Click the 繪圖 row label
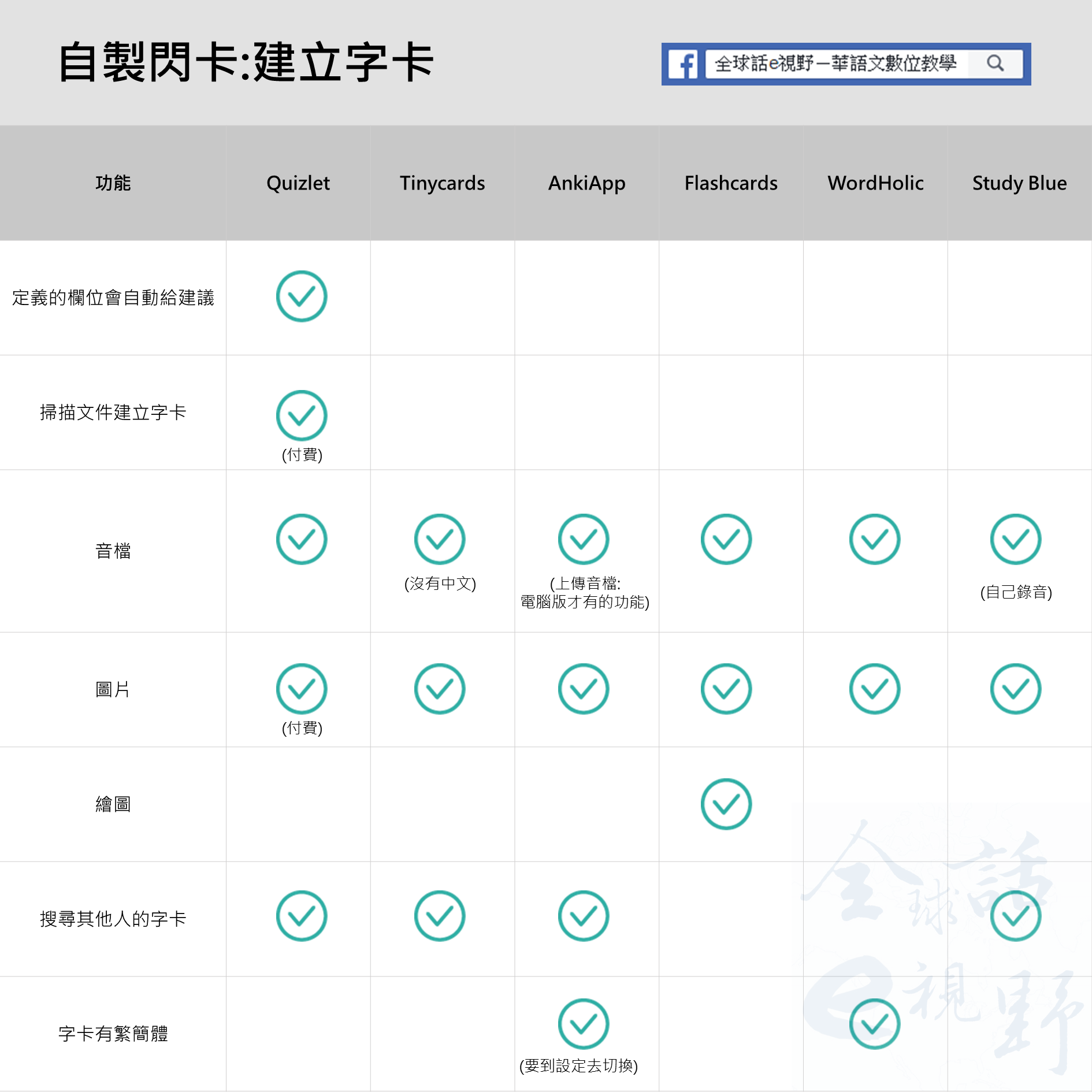Viewport: 1092px width, 1092px height. pyautogui.click(x=113, y=804)
